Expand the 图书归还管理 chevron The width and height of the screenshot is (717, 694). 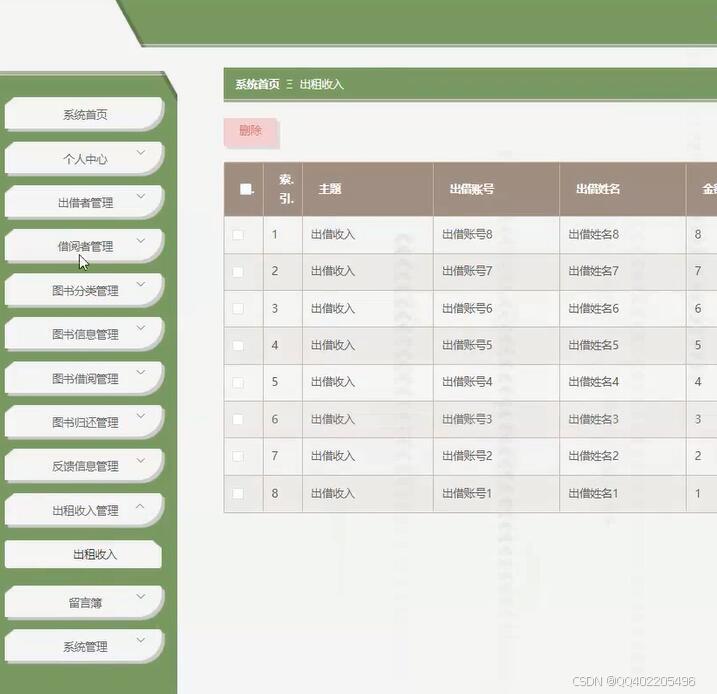(141, 416)
